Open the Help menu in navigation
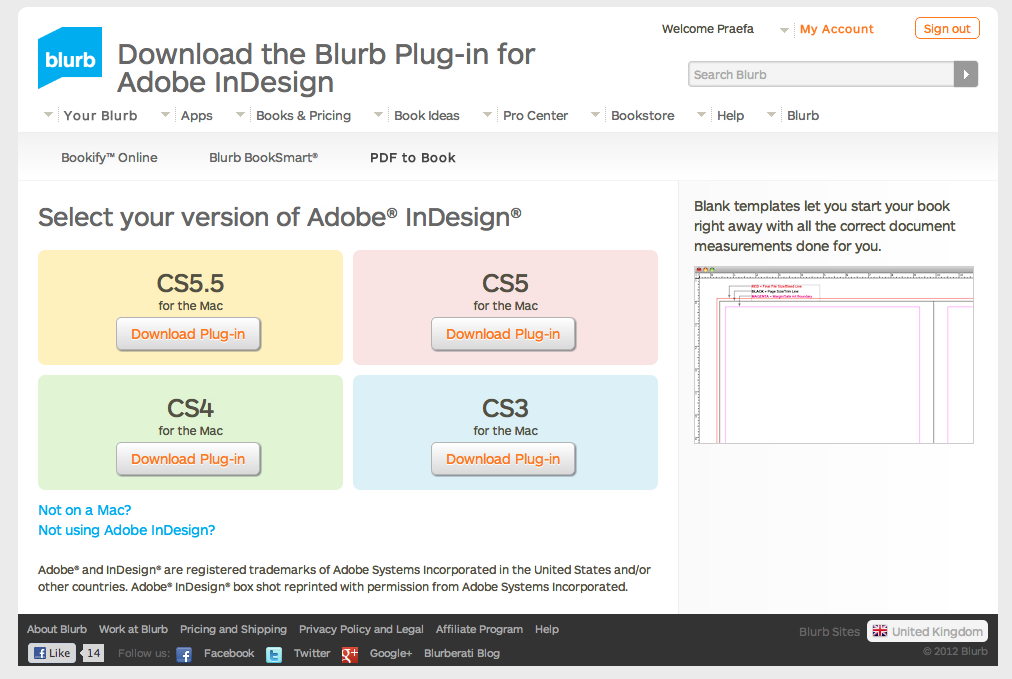The width and height of the screenshot is (1012, 679). tap(730, 116)
